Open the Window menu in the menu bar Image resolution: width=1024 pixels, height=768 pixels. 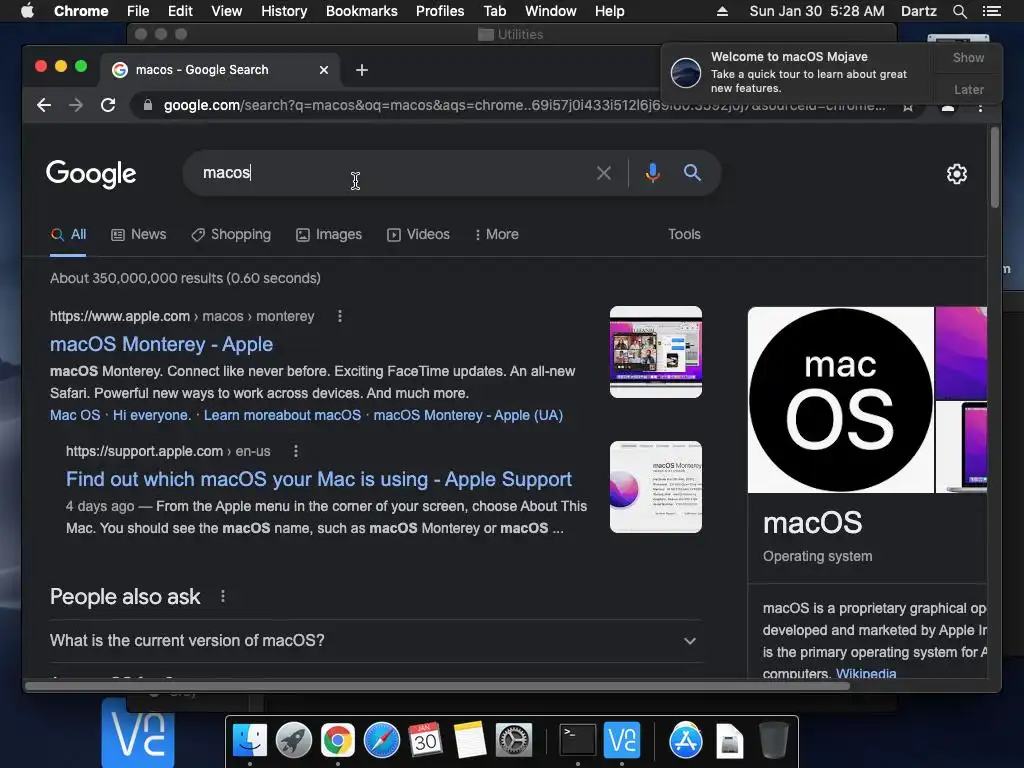(x=551, y=11)
